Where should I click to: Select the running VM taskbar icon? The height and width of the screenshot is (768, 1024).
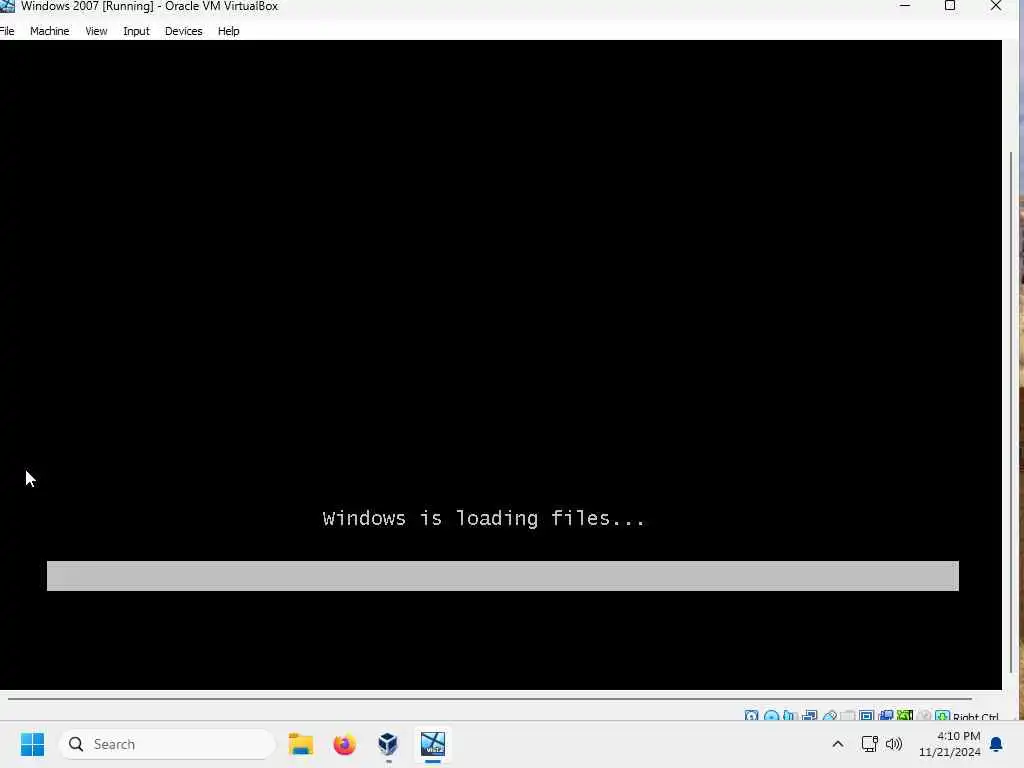click(x=432, y=744)
